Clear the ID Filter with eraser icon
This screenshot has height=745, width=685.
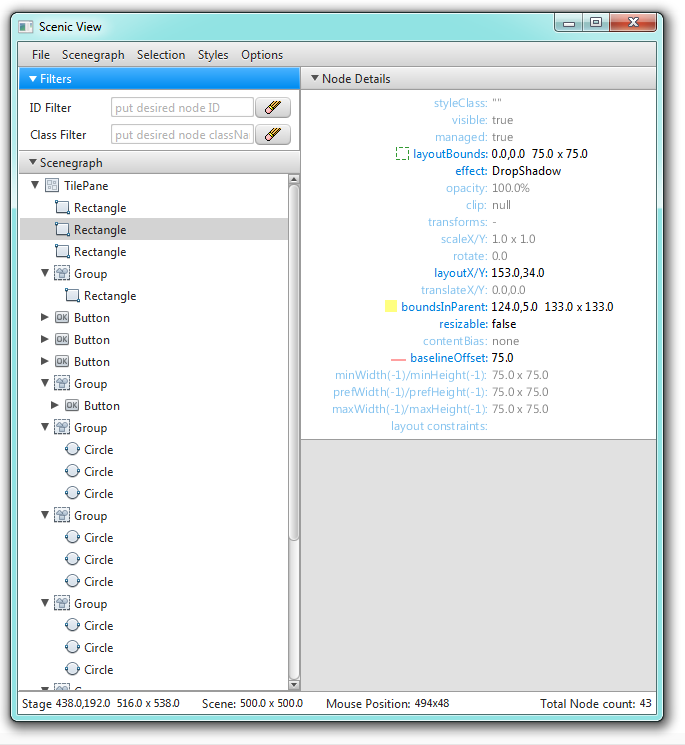[x=271, y=107]
